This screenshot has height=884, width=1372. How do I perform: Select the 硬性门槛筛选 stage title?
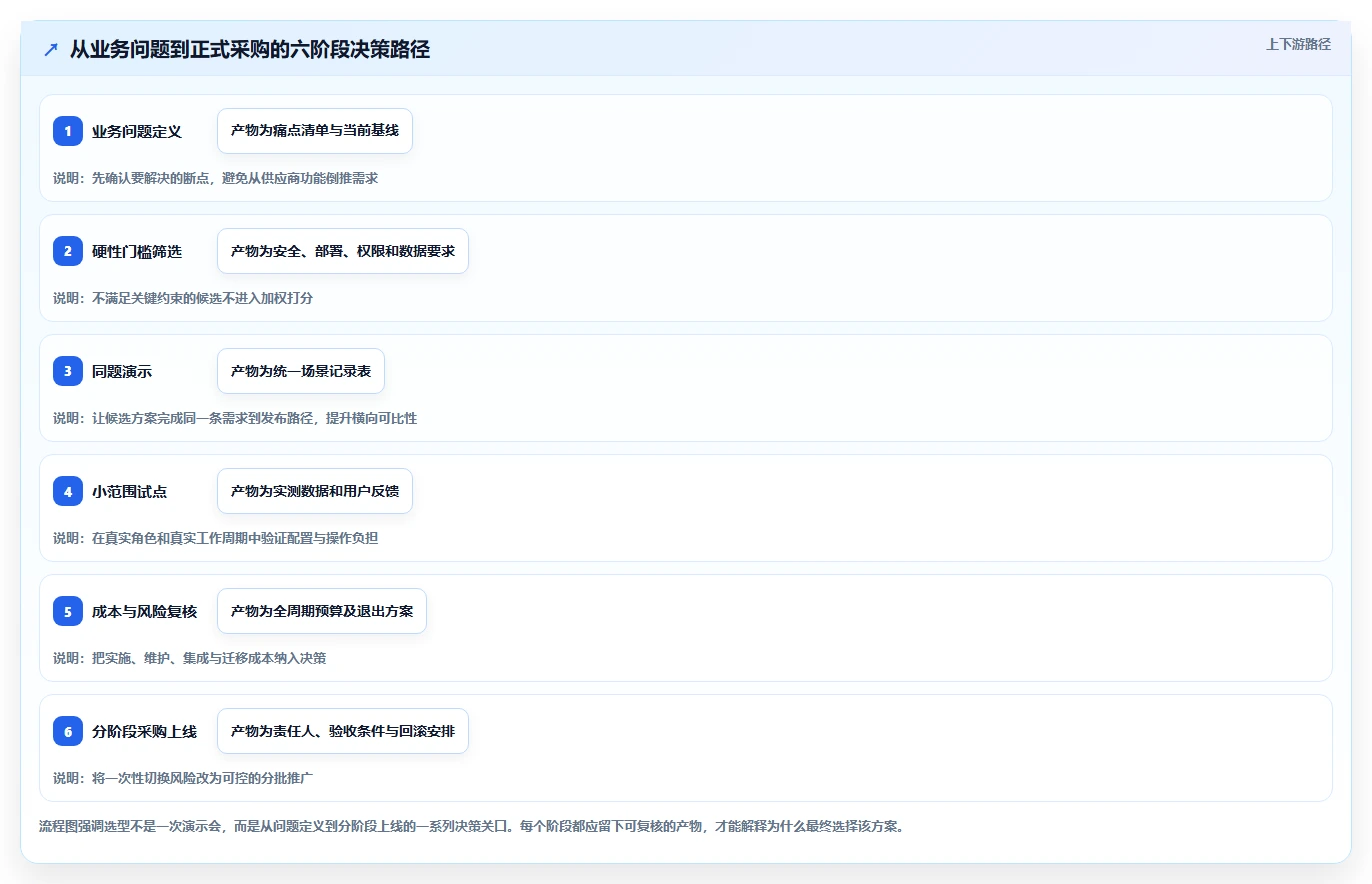(137, 251)
